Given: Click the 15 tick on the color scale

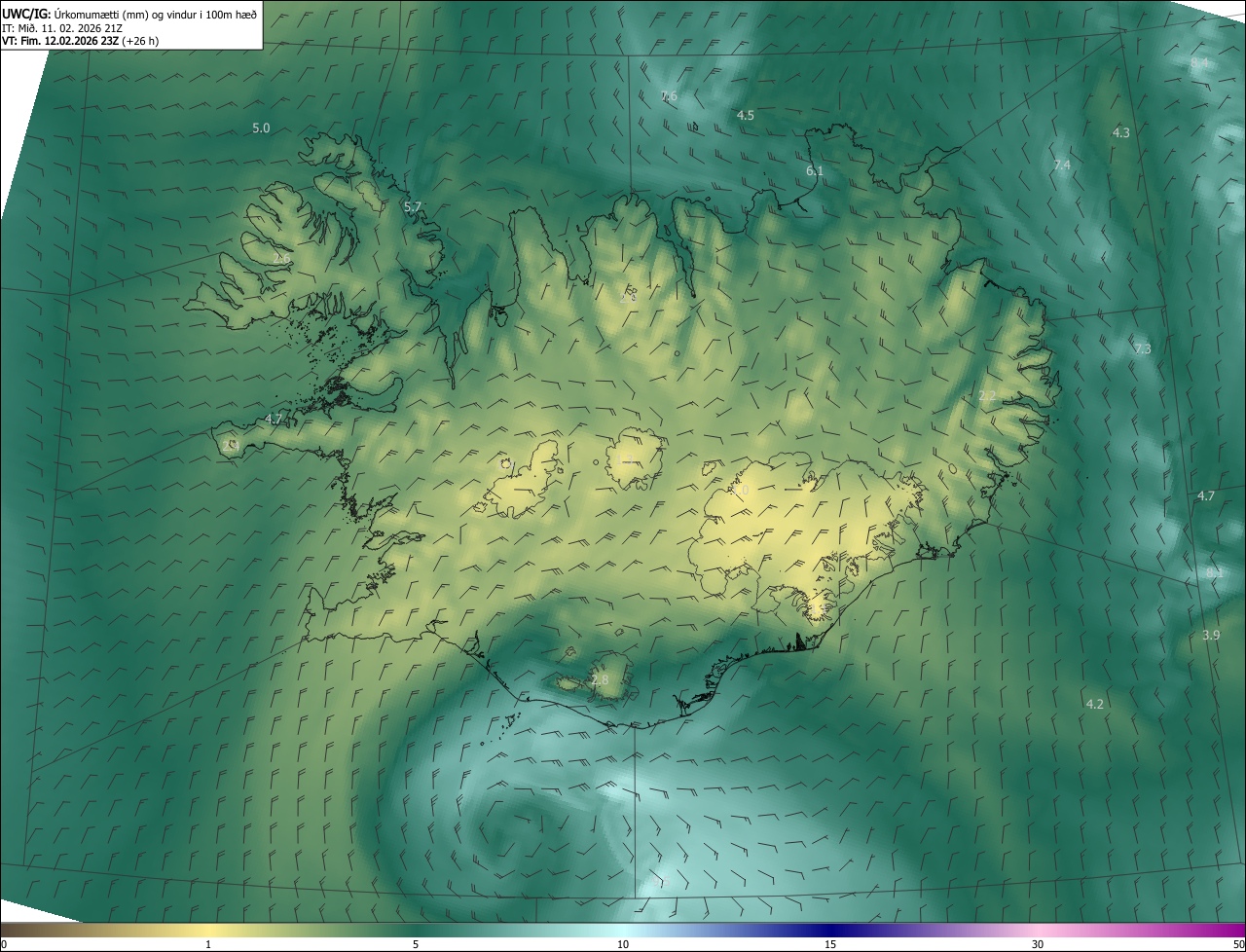Looking at the screenshot, I should (x=830, y=944).
